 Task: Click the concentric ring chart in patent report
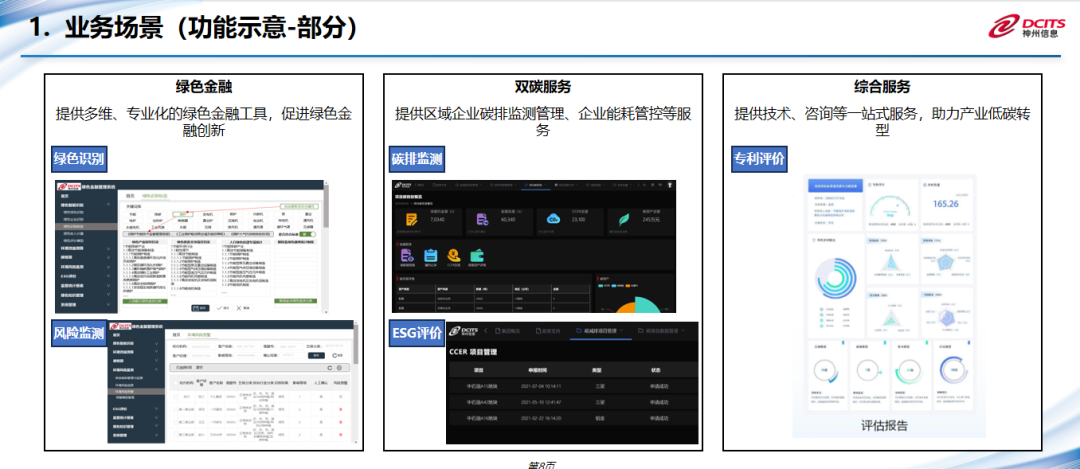click(831, 277)
